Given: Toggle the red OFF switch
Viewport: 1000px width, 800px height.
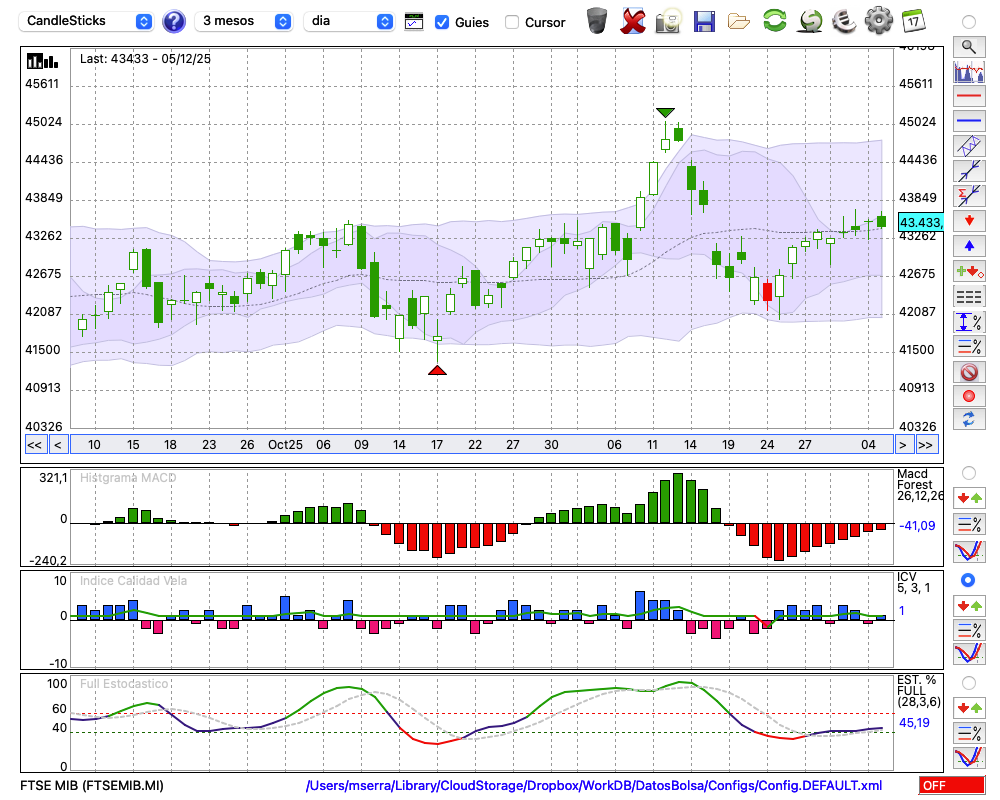Looking at the screenshot, I should tap(952, 785).
